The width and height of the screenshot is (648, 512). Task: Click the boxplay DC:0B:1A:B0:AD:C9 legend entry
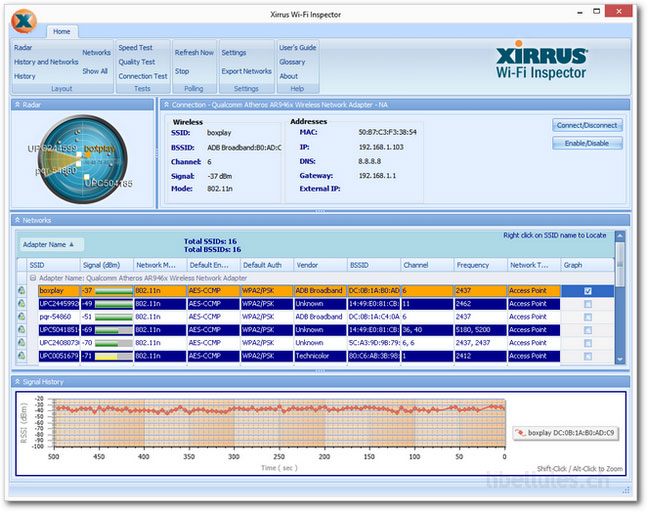[x=566, y=433]
